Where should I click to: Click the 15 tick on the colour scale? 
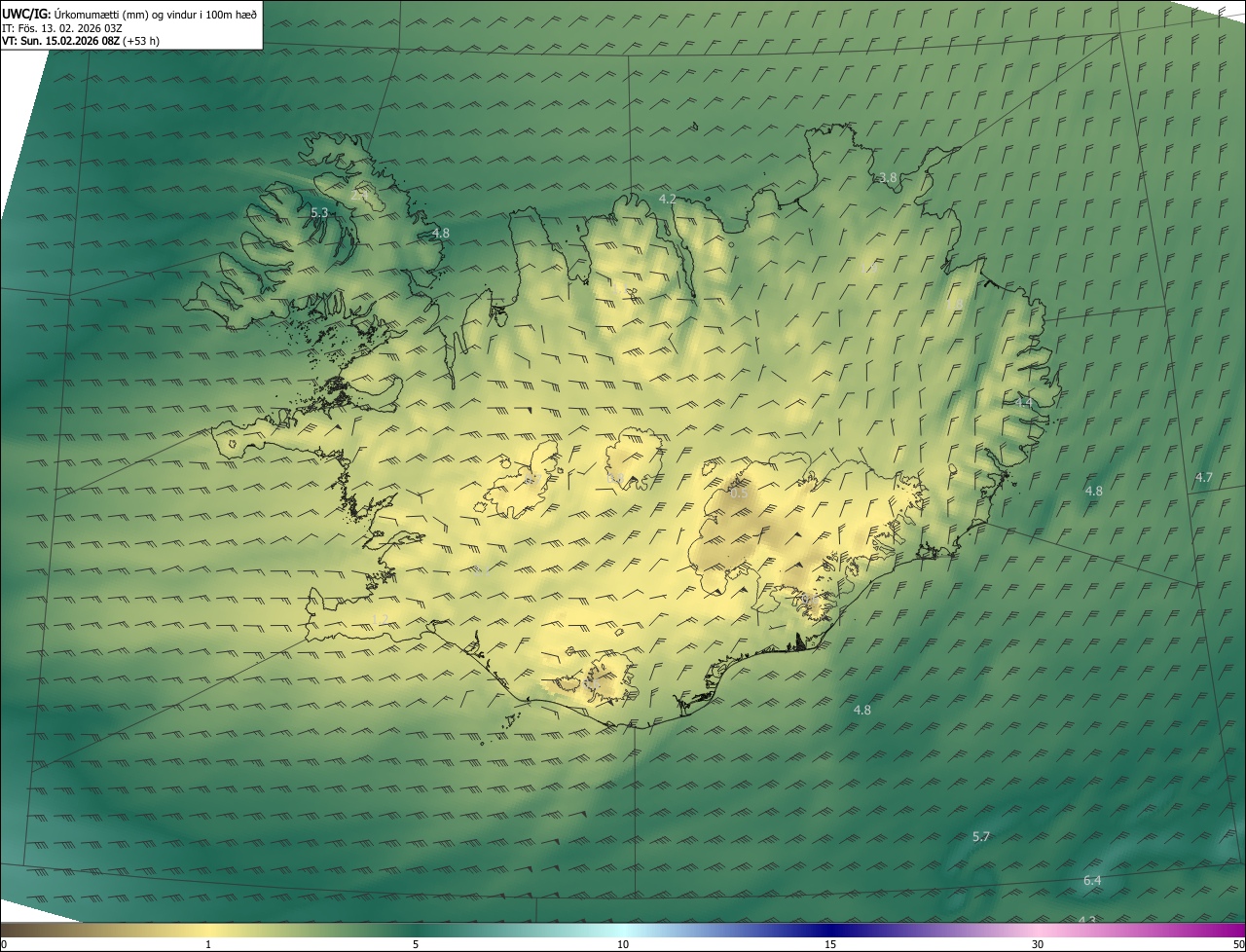point(830,945)
